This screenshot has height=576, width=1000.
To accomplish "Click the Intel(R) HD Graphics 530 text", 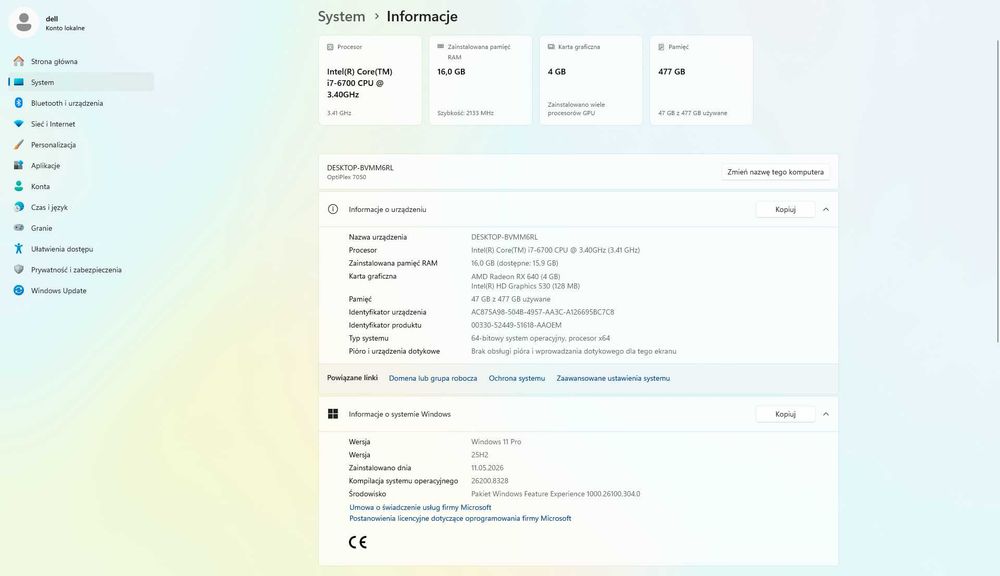I will [x=526, y=286].
